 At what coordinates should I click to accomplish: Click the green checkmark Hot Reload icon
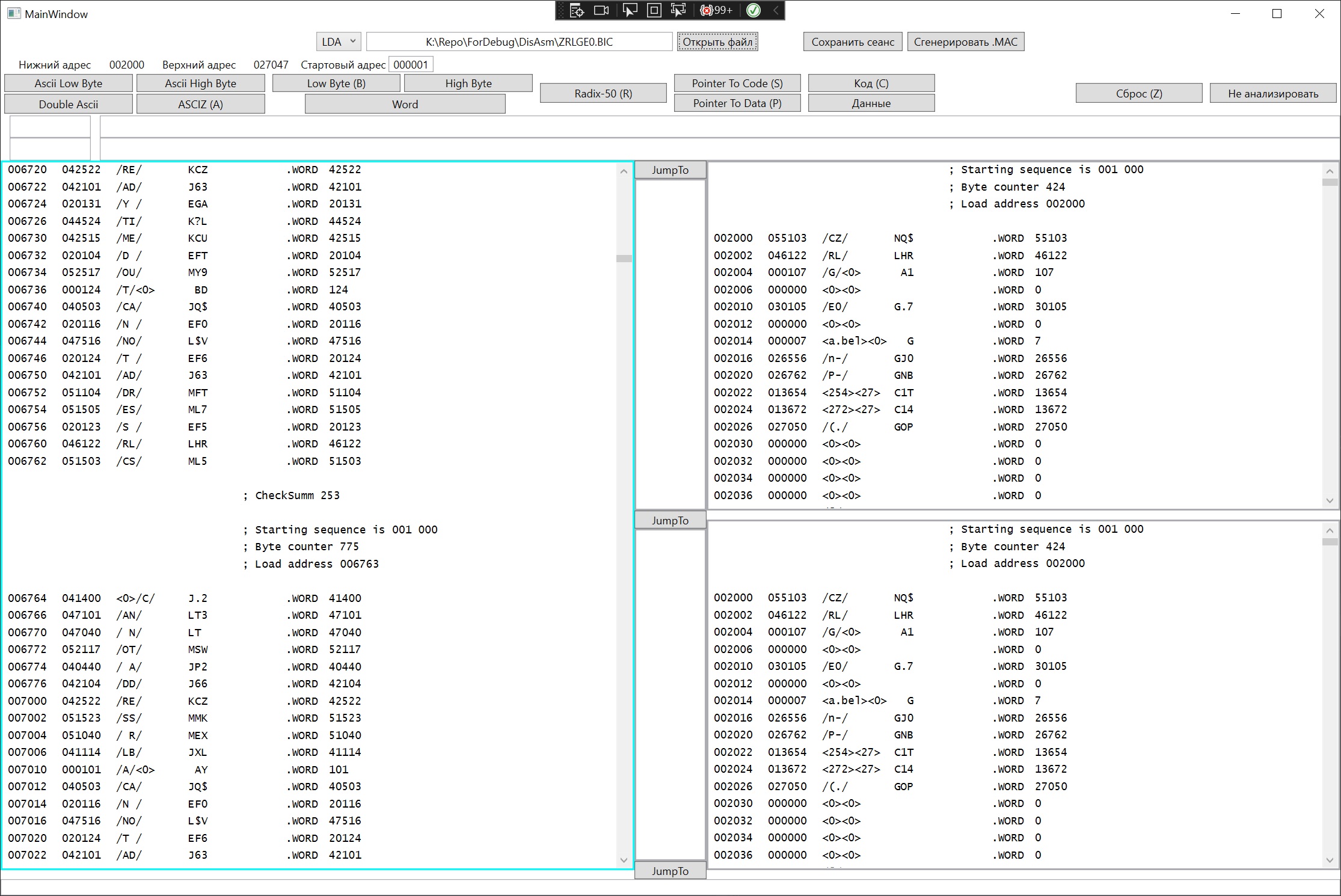tap(753, 10)
